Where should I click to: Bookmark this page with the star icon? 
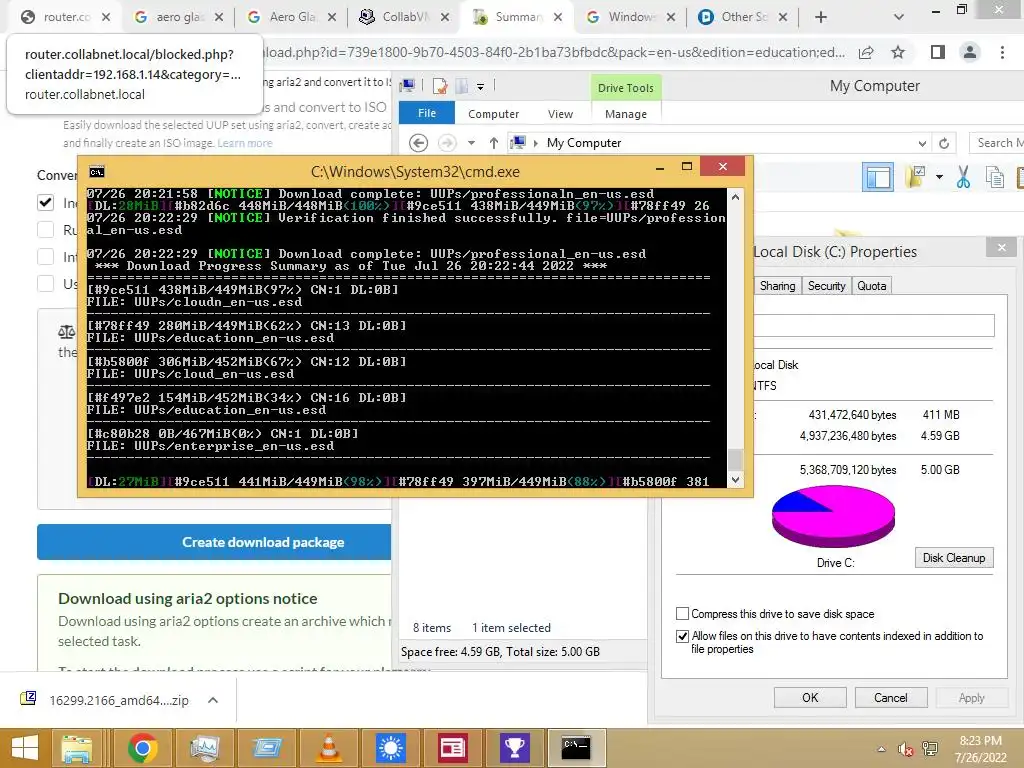coord(898,52)
